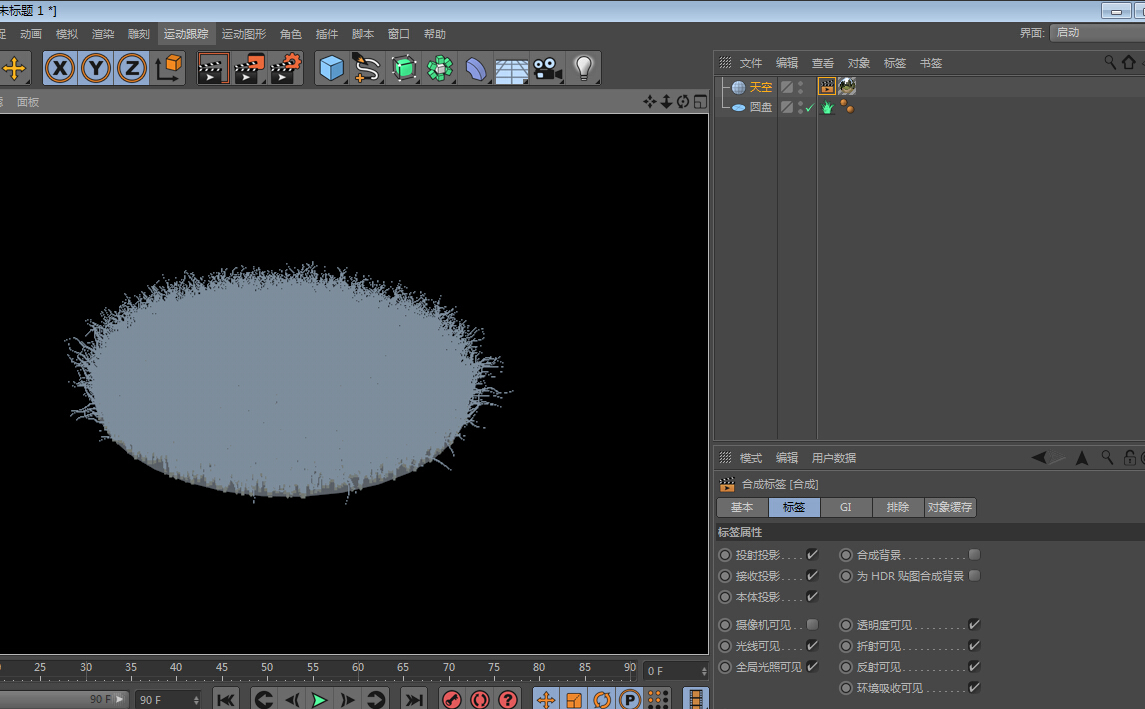The width and height of the screenshot is (1145, 709).
Task: Uncheck the 全局光照可见 checkbox
Action: [x=812, y=667]
